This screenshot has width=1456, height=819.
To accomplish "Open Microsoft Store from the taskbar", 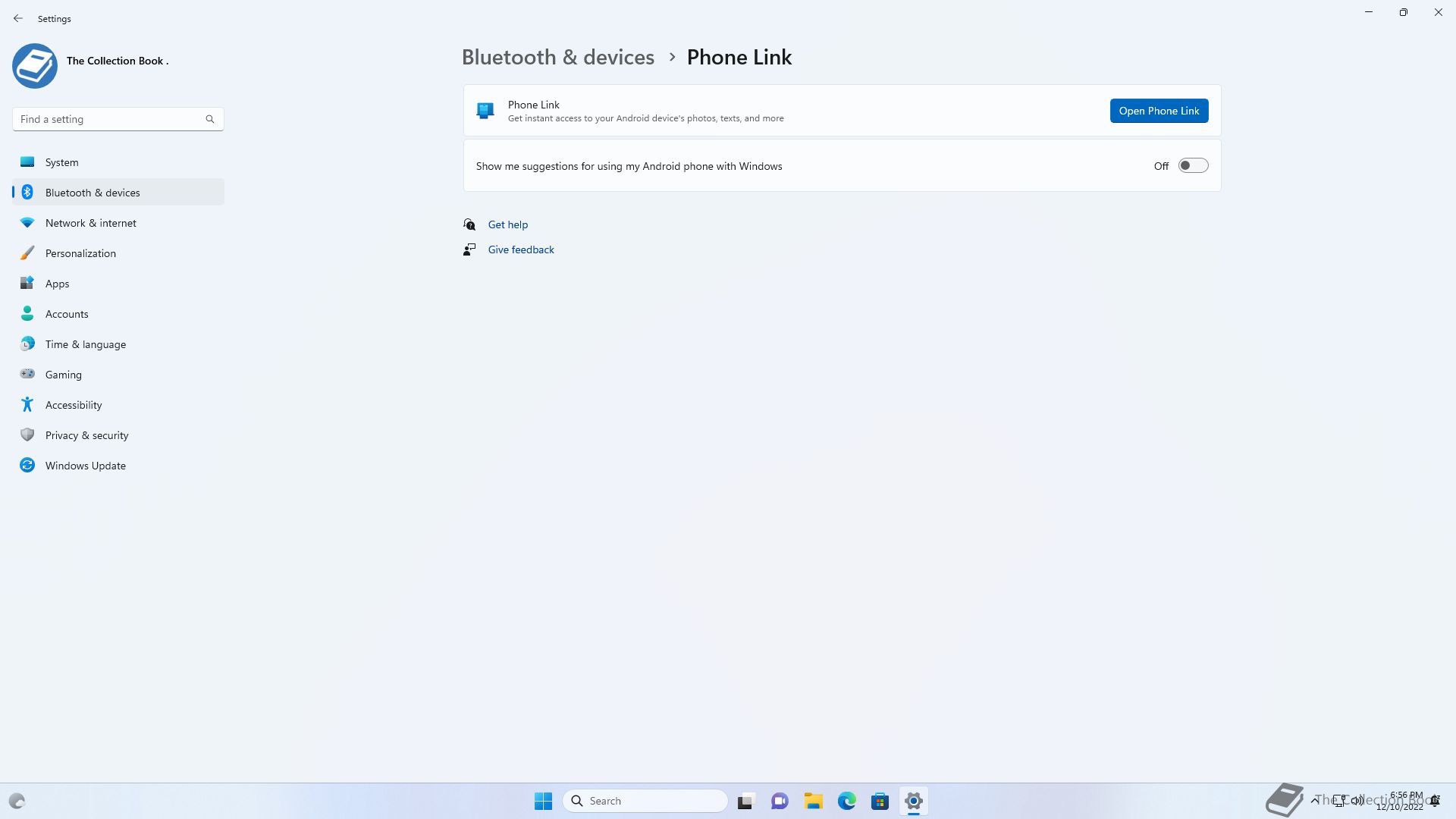I will pos(880,801).
